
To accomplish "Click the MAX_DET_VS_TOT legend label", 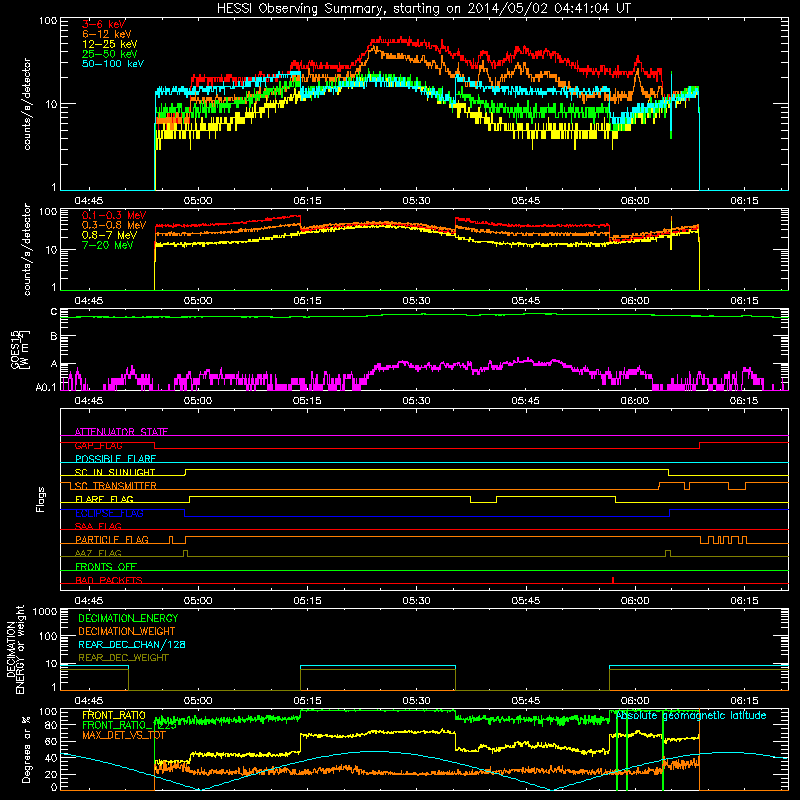I will (124, 735).
